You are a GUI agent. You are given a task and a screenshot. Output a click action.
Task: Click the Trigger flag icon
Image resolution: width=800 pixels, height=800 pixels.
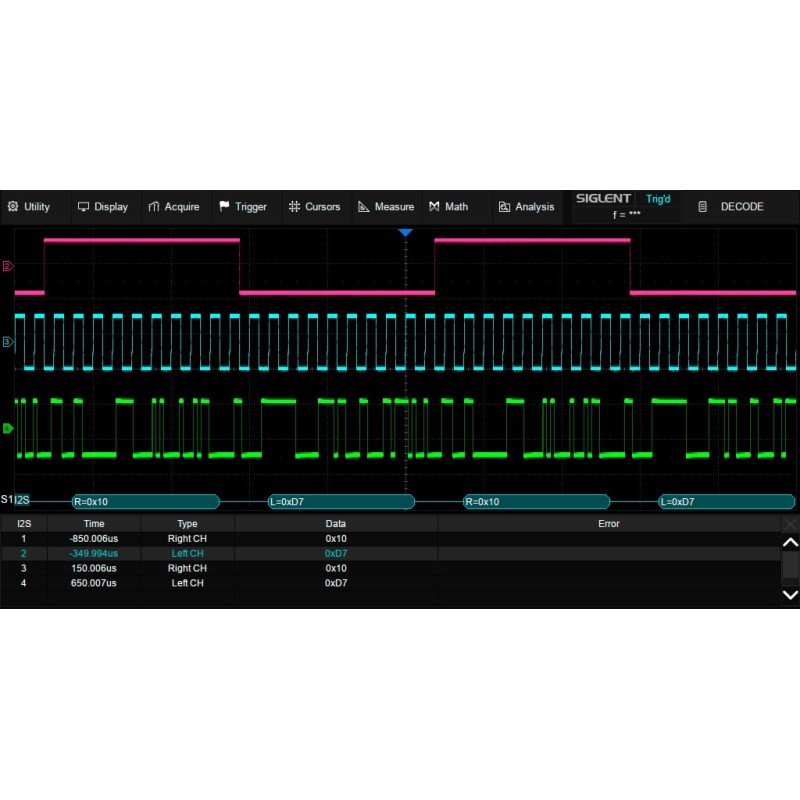[225, 207]
